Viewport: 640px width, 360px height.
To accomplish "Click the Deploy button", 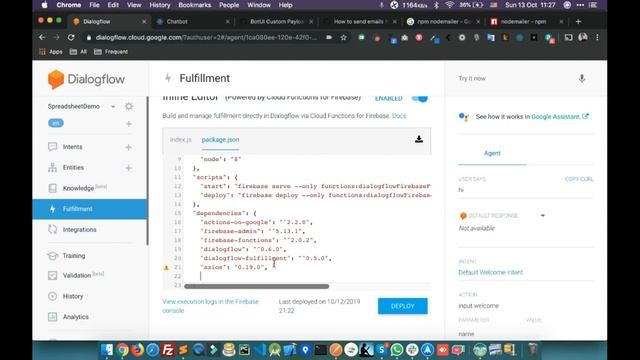I will [x=402, y=306].
